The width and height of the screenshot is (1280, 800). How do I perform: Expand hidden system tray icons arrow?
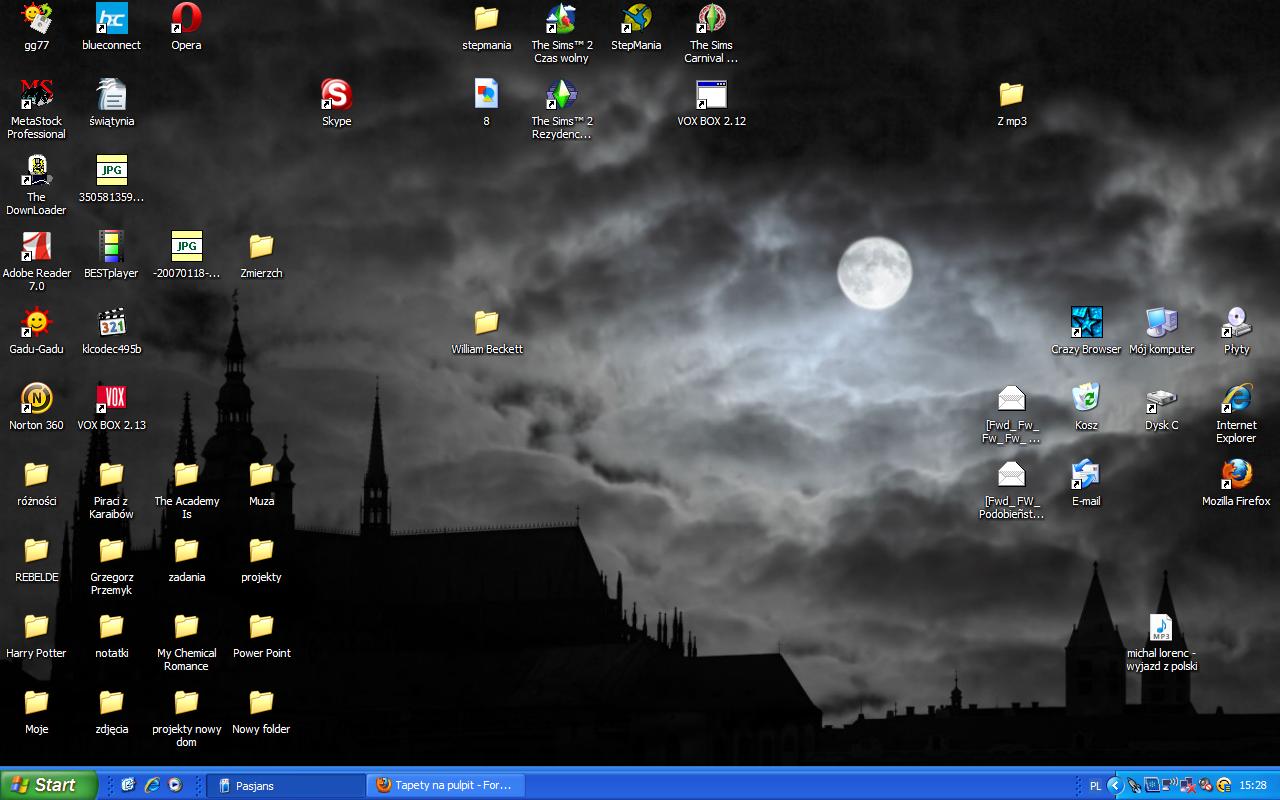(1114, 785)
